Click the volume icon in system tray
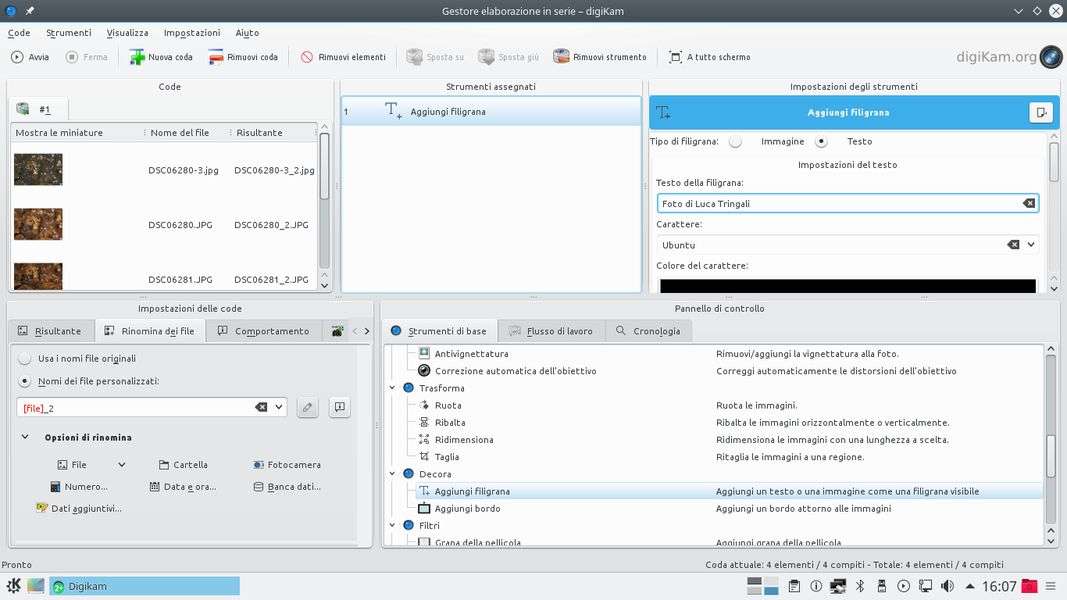The image size is (1067, 600). pos(947,586)
